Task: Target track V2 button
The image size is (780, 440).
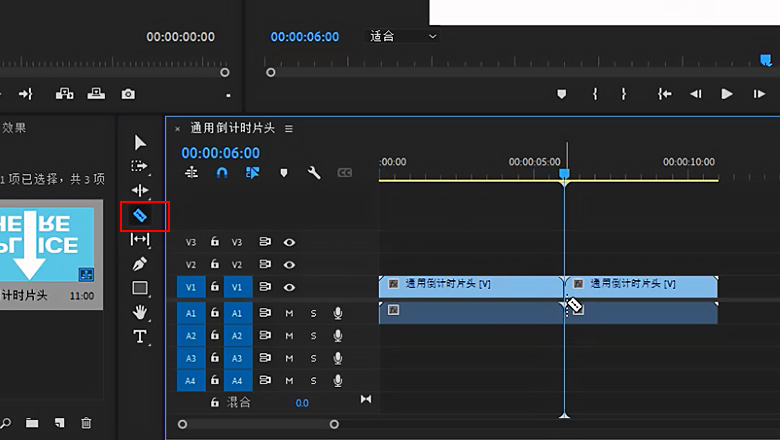Action: pyautogui.click(x=237, y=264)
